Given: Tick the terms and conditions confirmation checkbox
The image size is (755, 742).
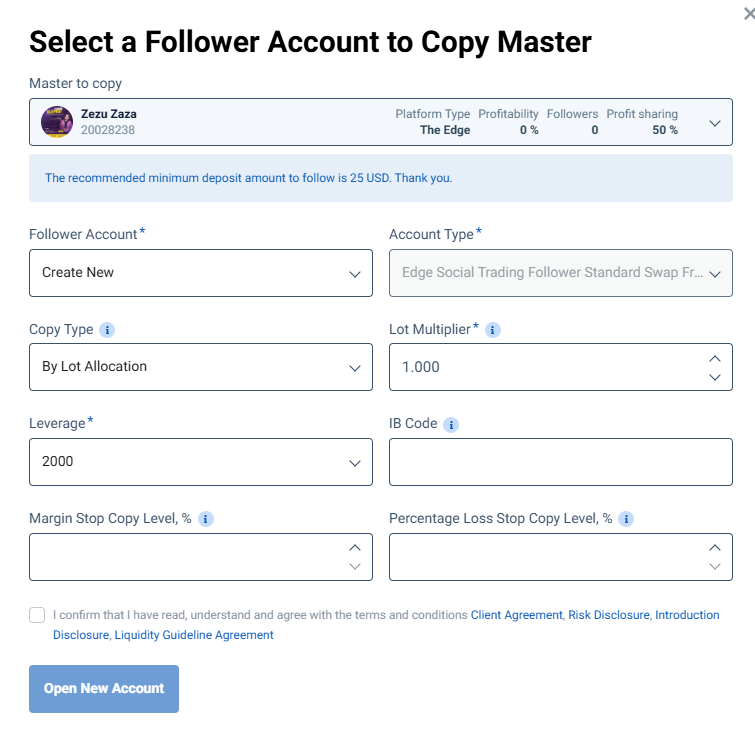Looking at the screenshot, I should (37, 615).
